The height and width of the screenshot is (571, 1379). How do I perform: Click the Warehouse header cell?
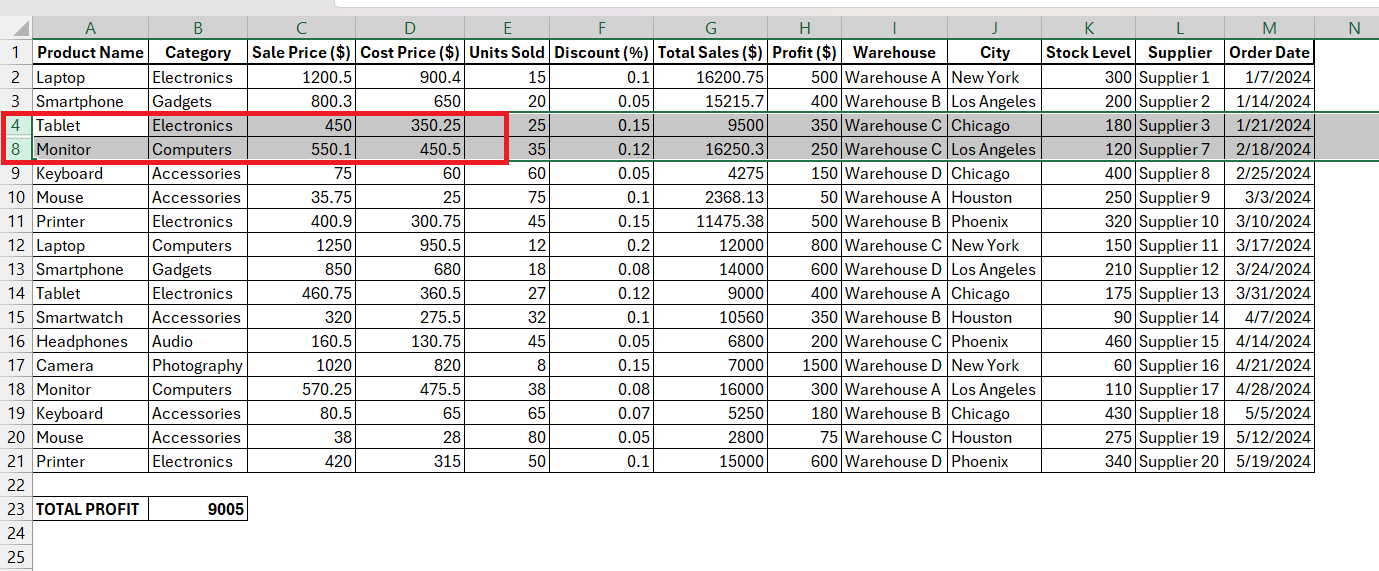pos(894,52)
